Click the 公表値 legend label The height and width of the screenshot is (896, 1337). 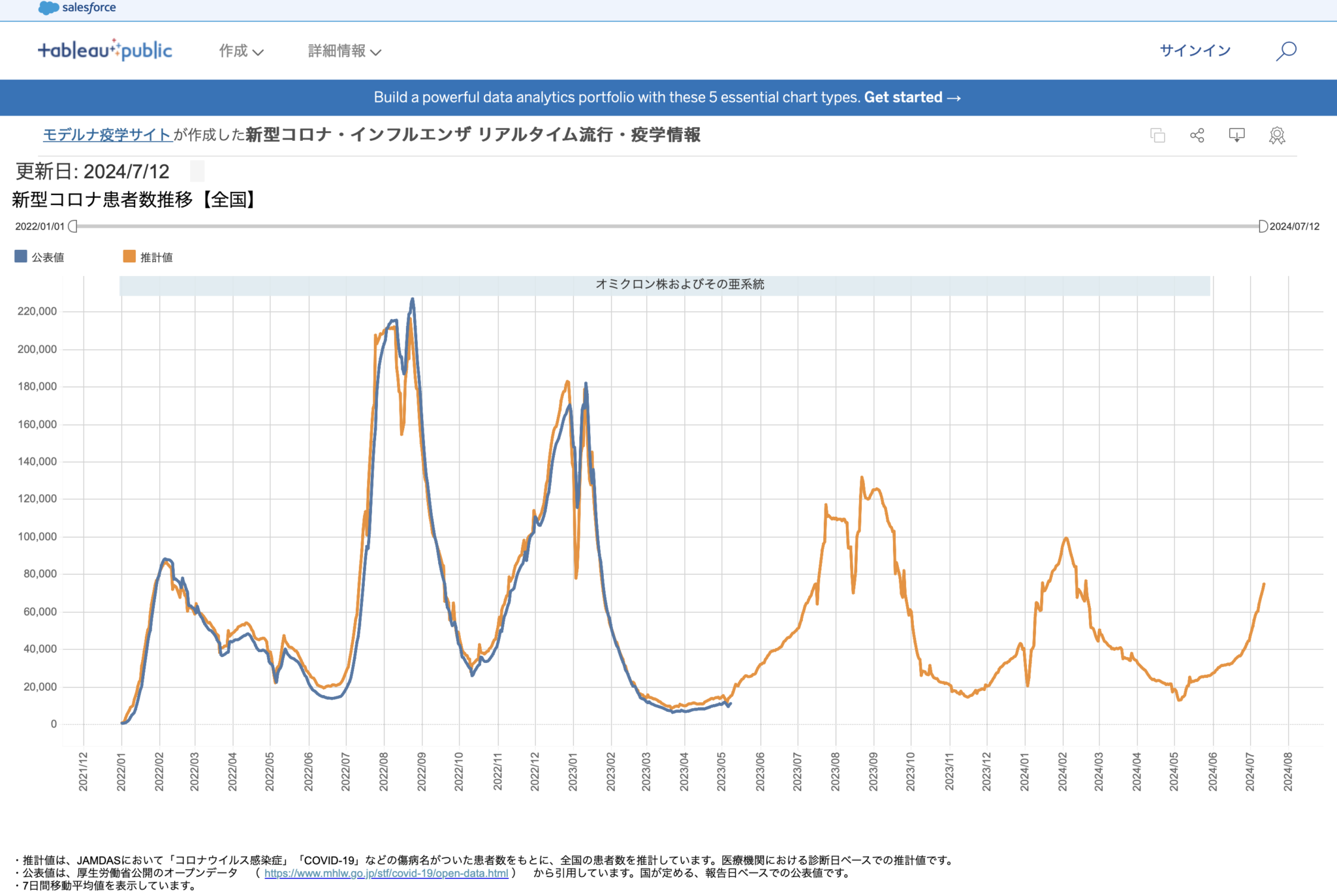coord(48,257)
